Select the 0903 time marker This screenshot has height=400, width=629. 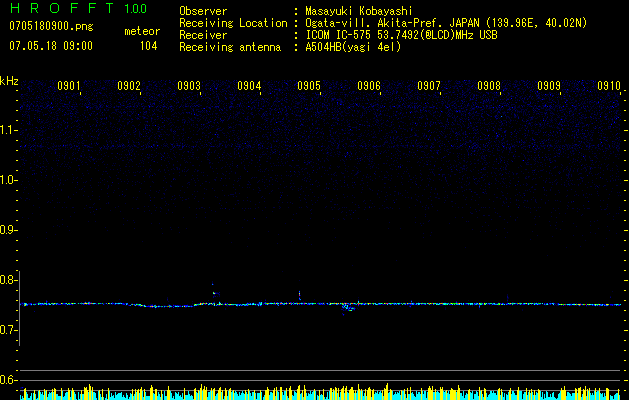189,86
